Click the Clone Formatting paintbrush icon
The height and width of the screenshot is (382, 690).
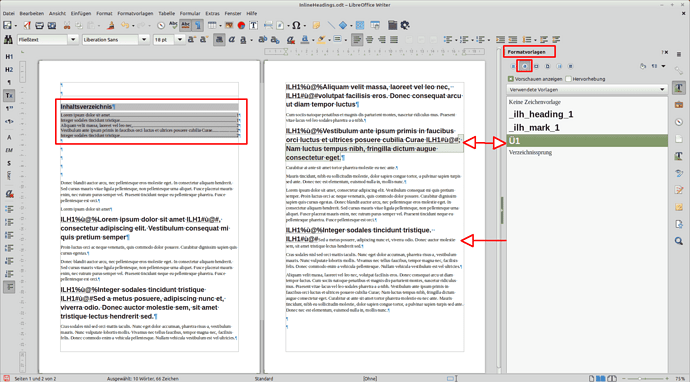111,26
